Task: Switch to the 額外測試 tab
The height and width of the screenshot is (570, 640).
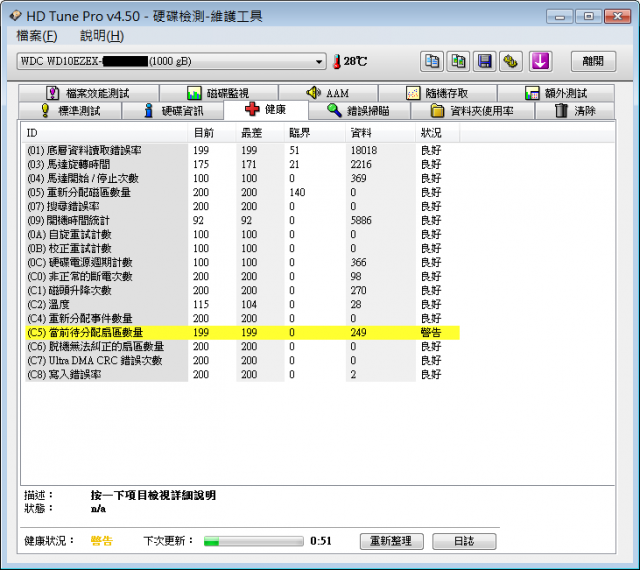Action: (556, 93)
